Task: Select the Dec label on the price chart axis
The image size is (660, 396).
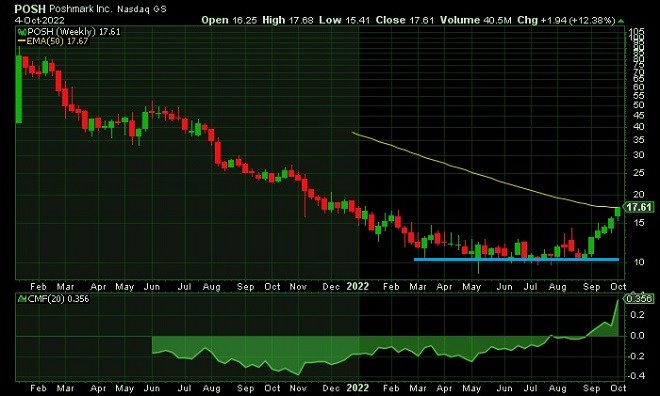Action: (331, 287)
